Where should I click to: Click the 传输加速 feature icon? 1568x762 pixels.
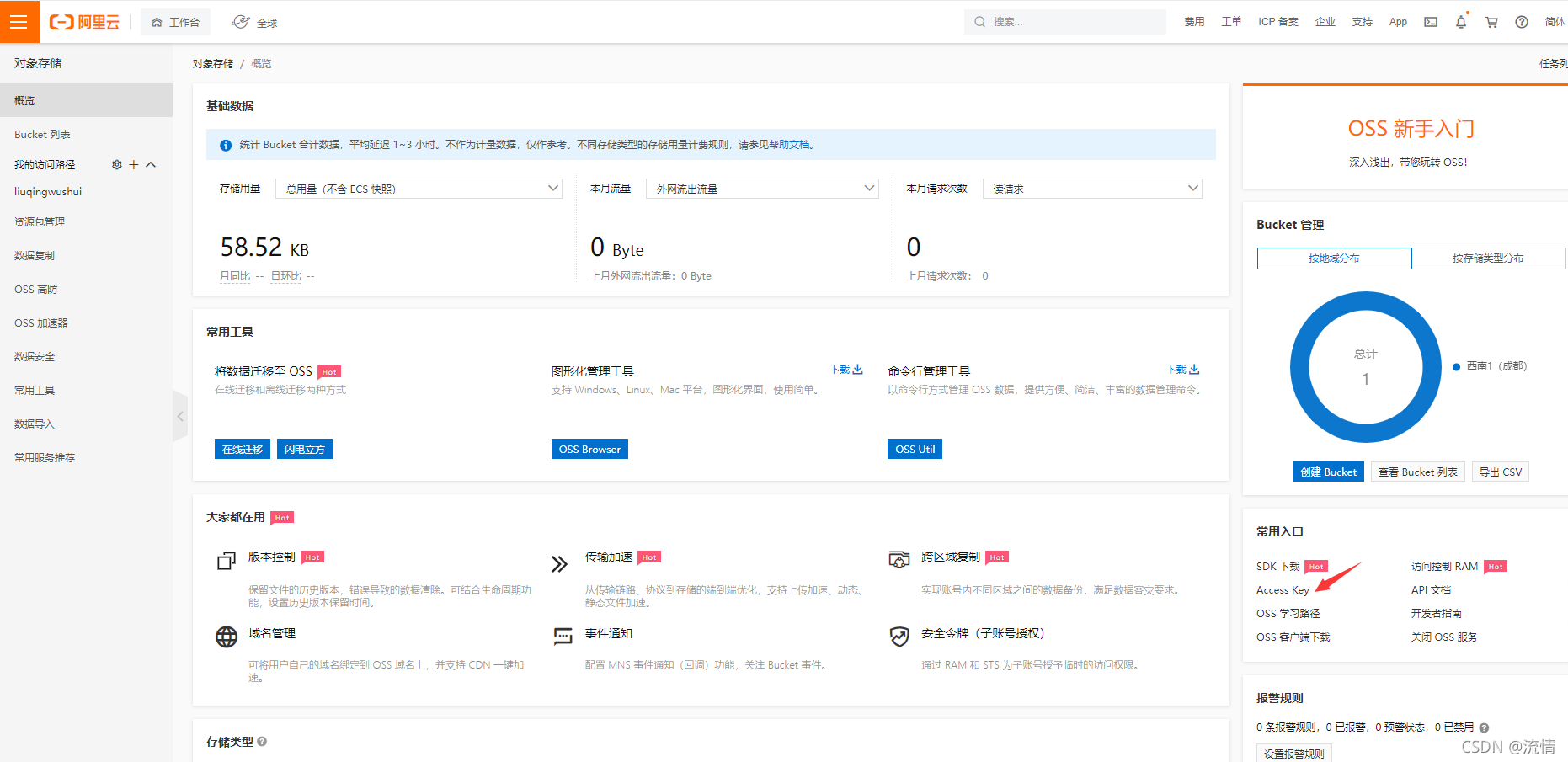(560, 563)
